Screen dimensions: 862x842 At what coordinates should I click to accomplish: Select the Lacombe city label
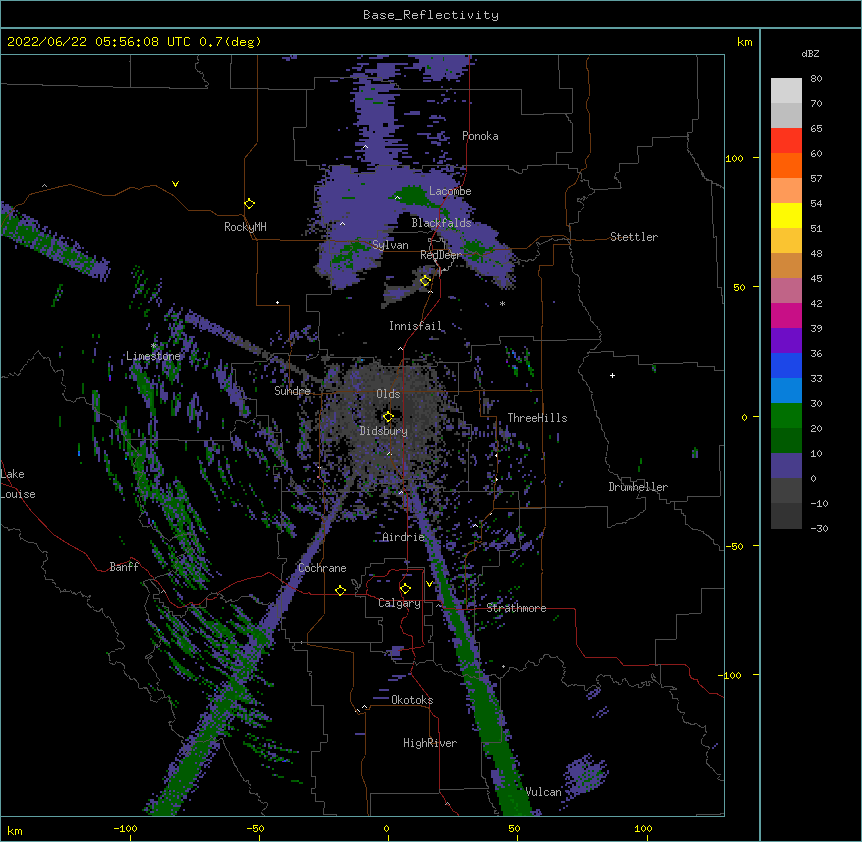tap(450, 191)
